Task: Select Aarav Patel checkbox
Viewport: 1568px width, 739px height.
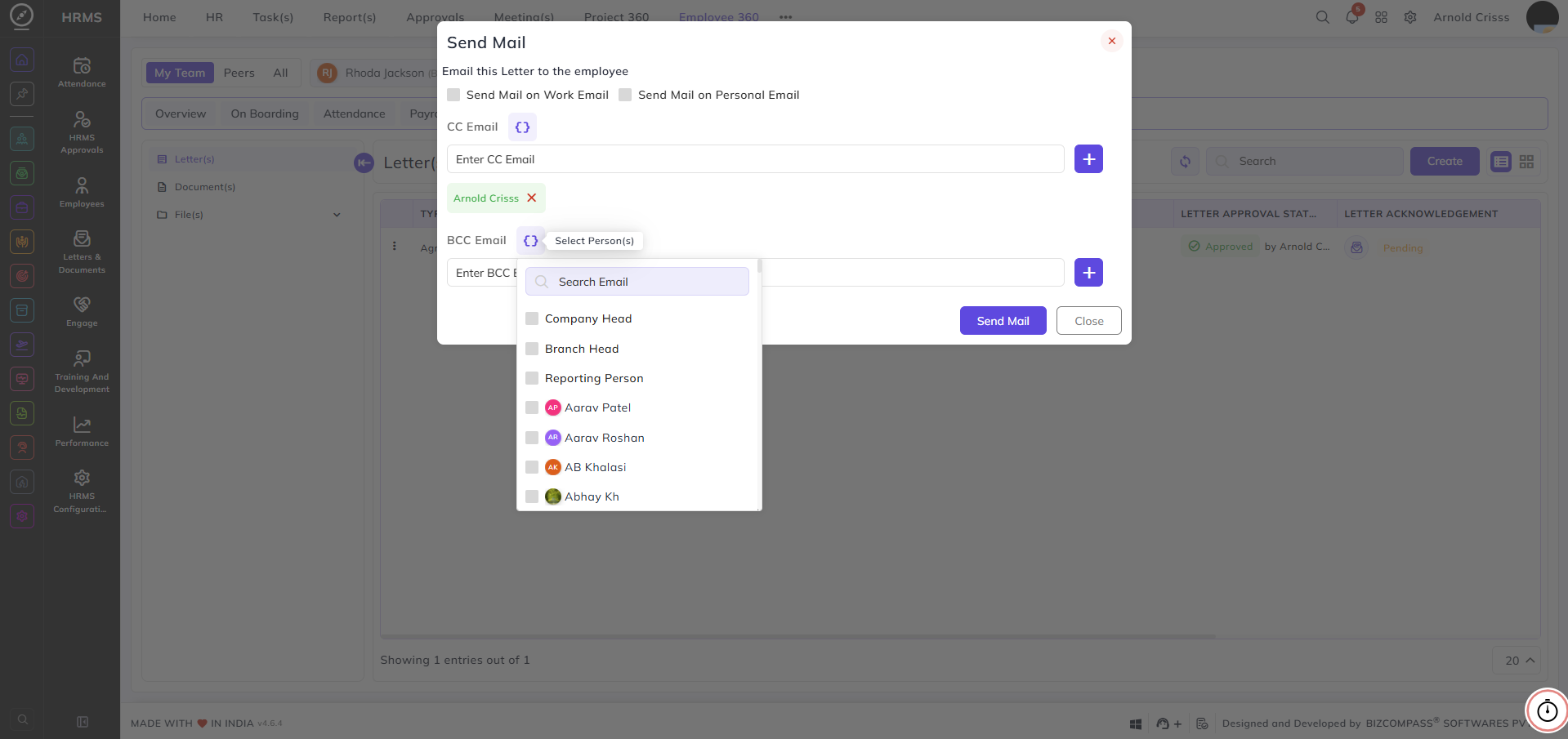Action: (x=532, y=407)
